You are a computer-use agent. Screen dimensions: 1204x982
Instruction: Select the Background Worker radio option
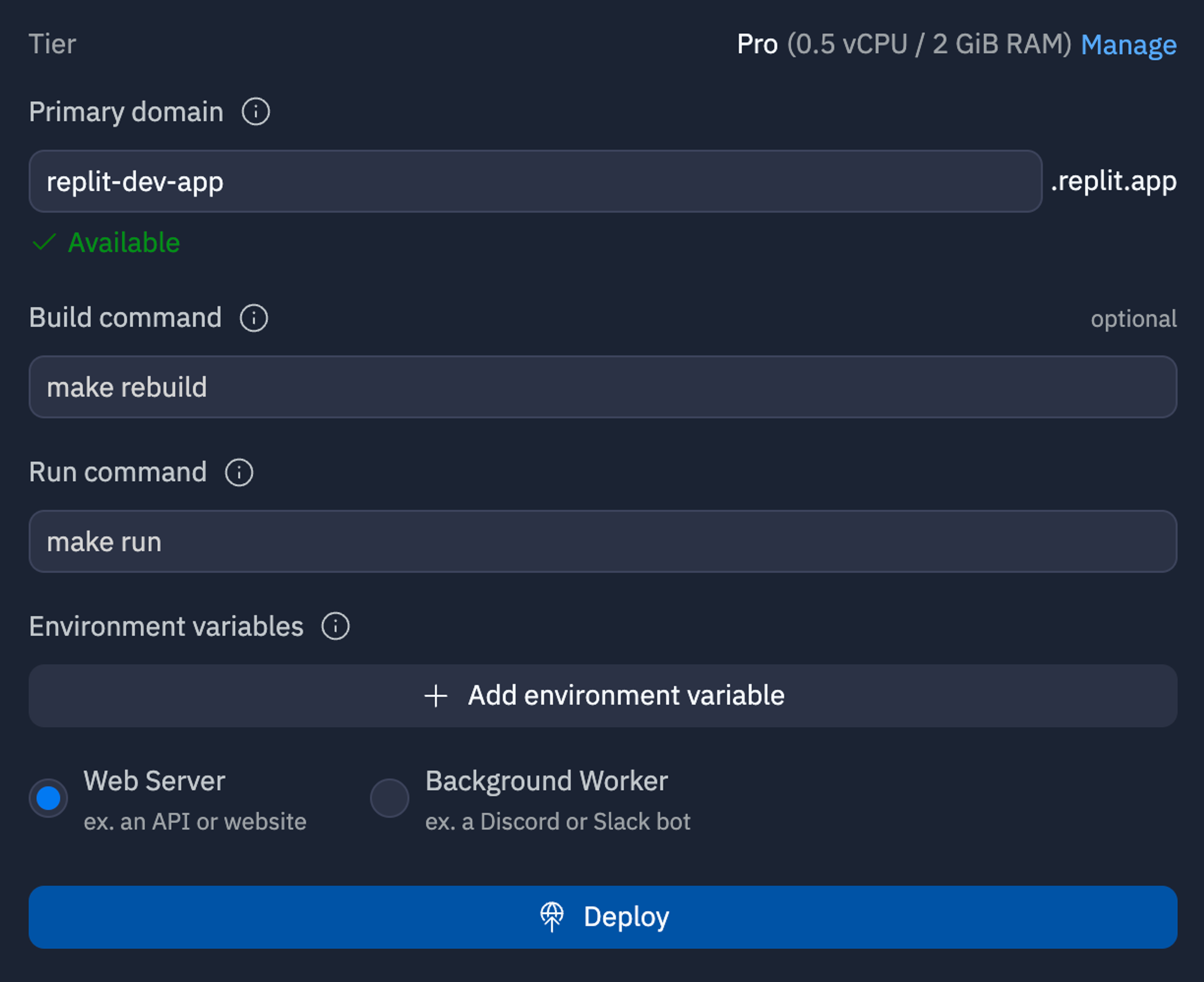[390, 798]
